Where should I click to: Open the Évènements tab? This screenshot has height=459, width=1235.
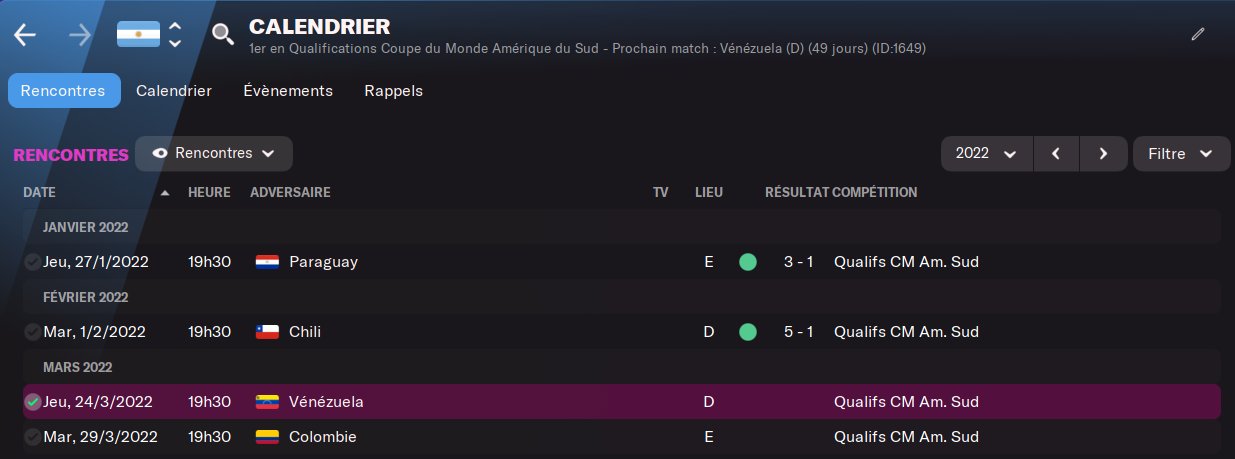point(288,90)
